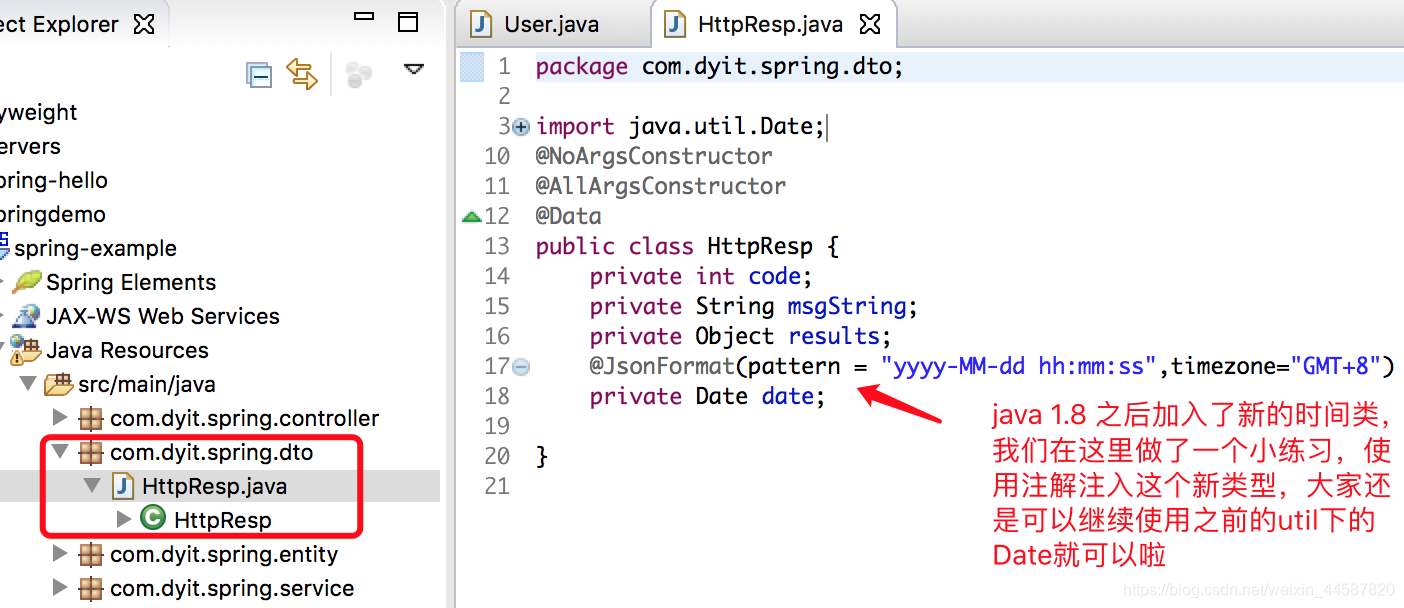This screenshot has height=608, width=1404.
Task: Click the closing brace on line 20
Action: [x=542, y=456]
